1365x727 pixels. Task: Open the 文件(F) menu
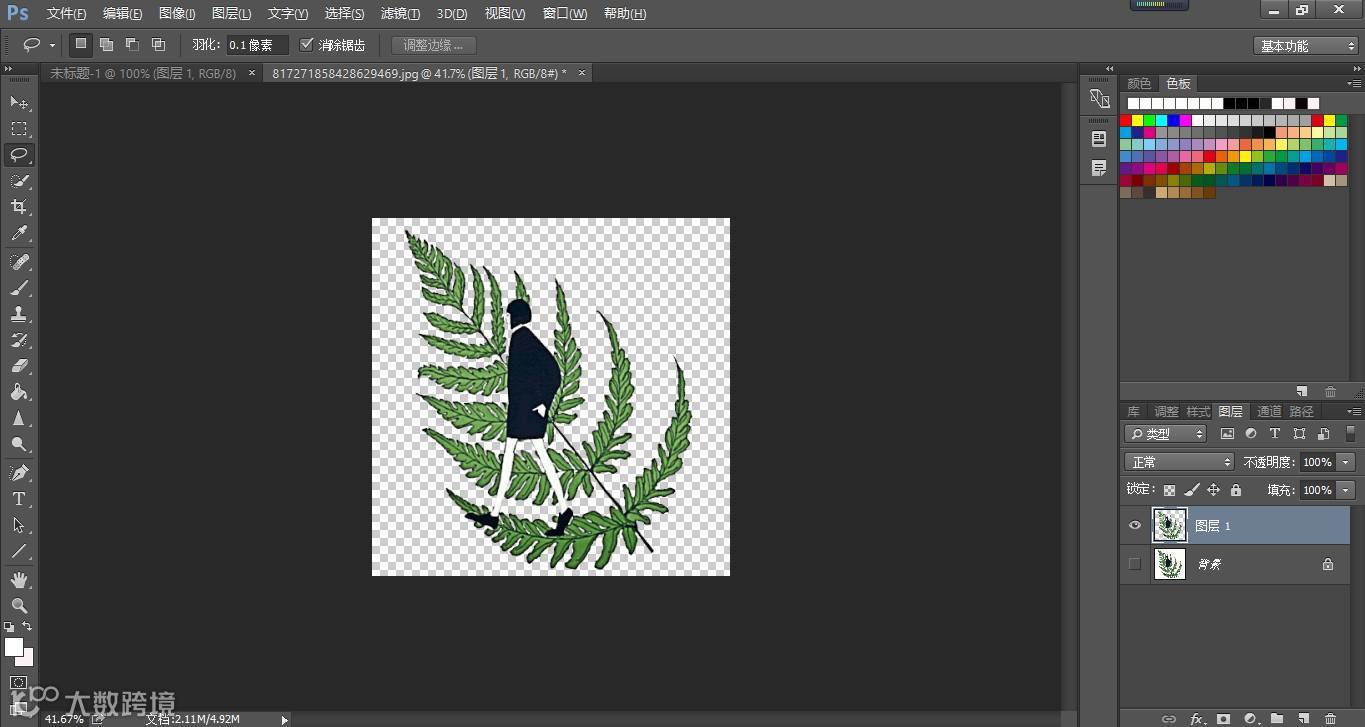point(67,14)
